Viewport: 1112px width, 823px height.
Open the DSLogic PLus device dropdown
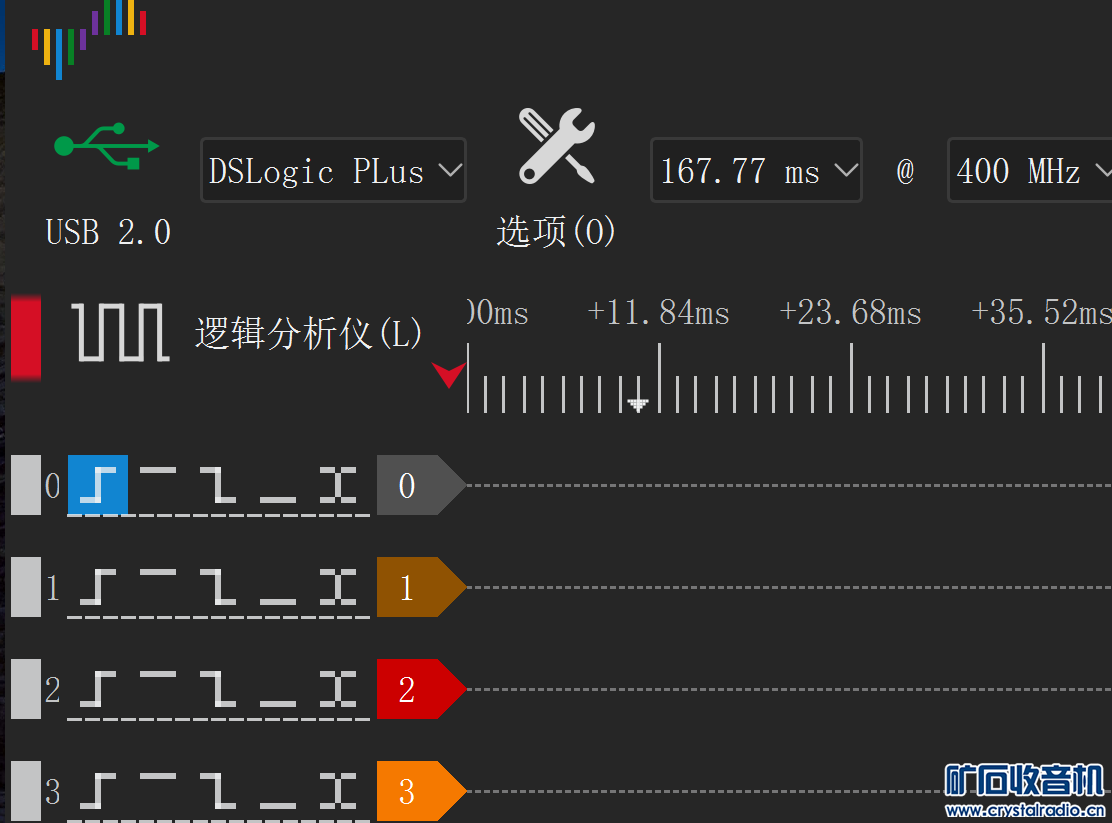click(333, 170)
